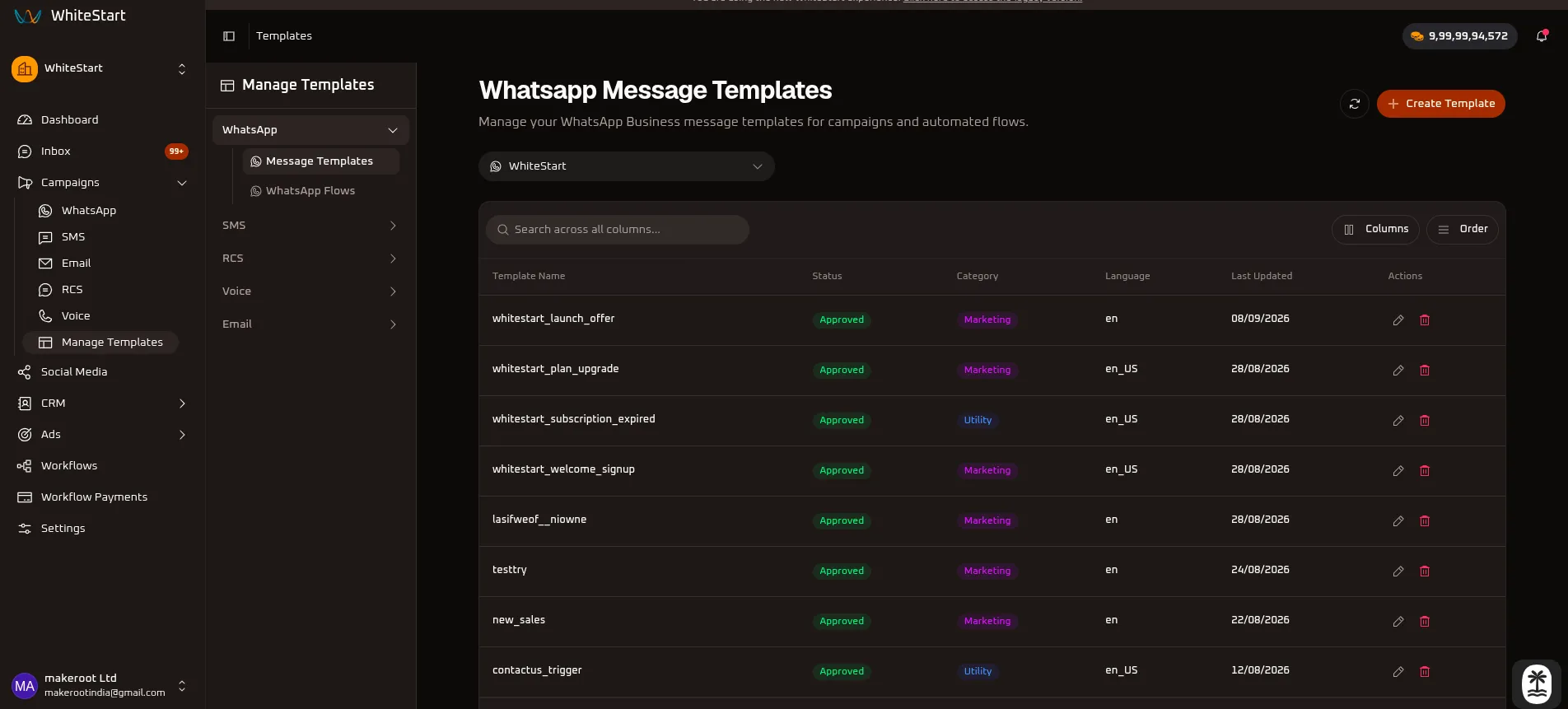Expand the CRM menu
The width and height of the screenshot is (1568, 709).
[102, 403]
